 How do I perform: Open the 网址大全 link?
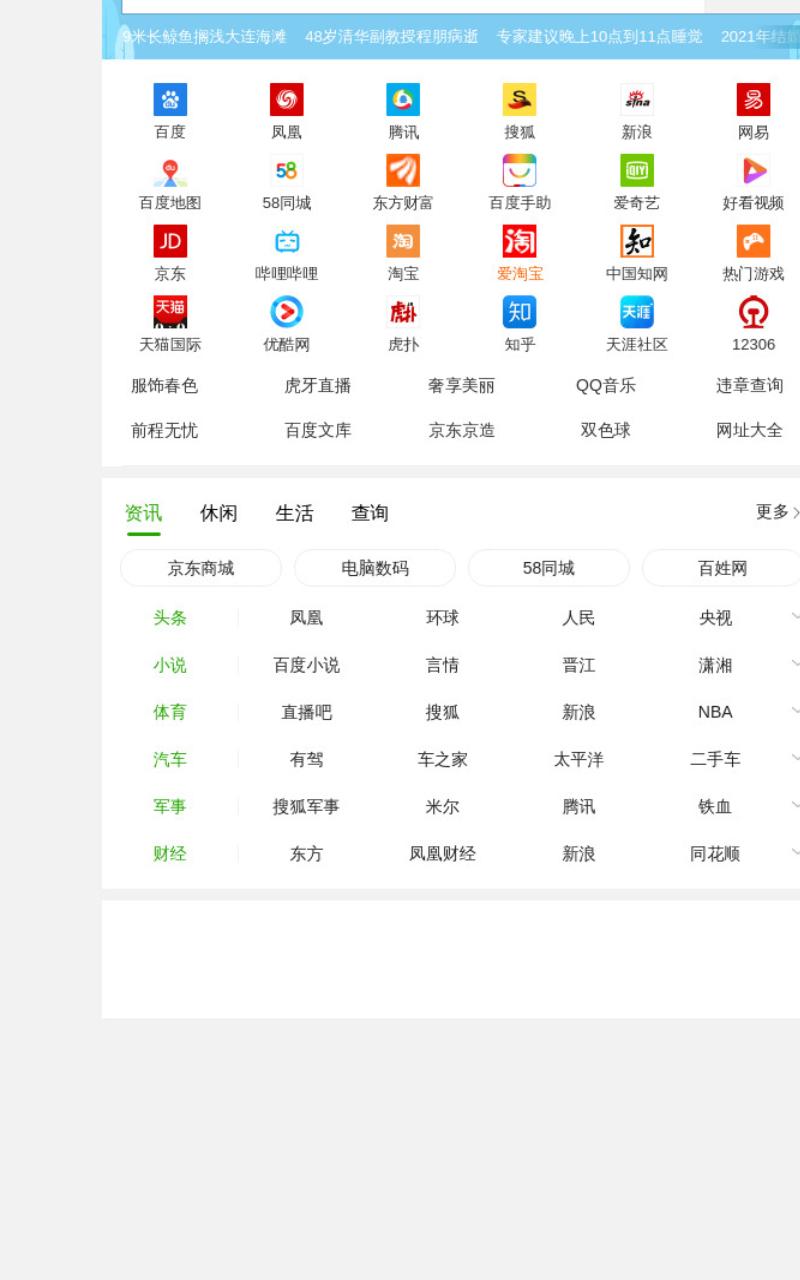click(x=749, y=431)
